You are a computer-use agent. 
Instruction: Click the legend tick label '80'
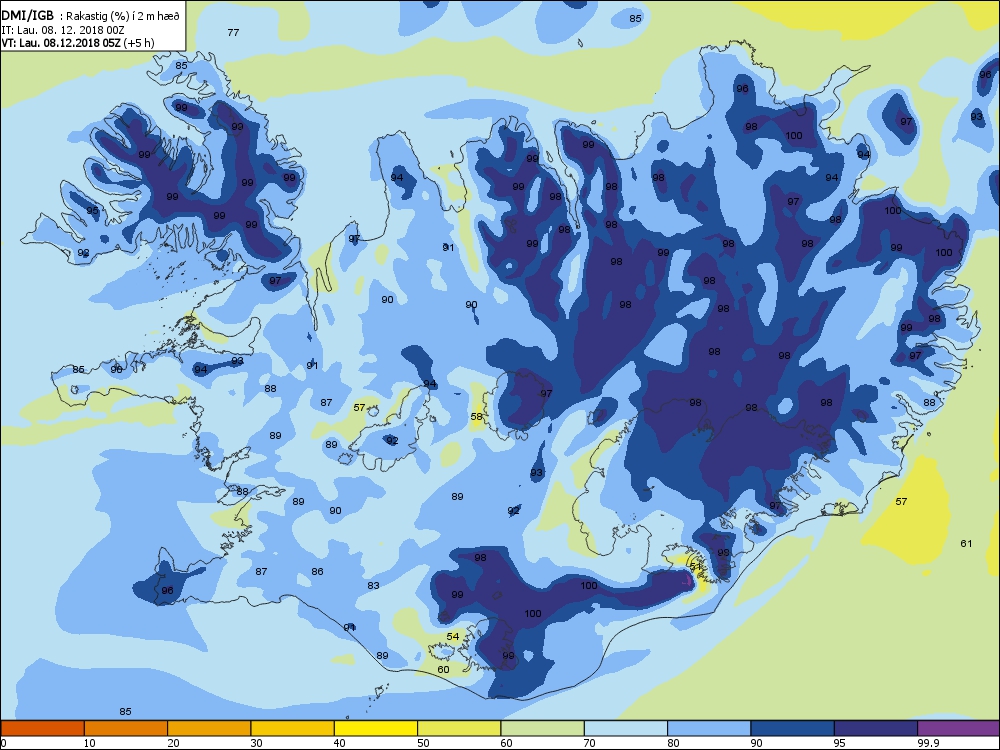673,743
